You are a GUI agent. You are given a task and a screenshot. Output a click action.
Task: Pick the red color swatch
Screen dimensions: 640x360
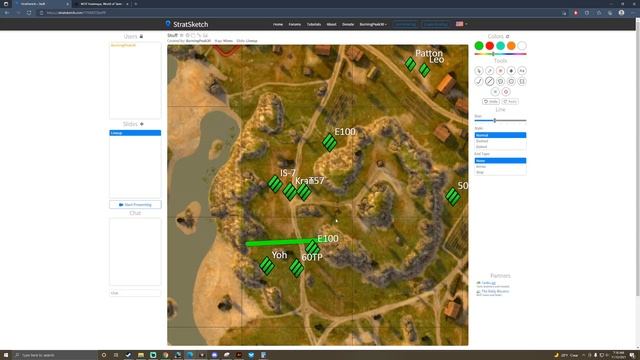489,46
